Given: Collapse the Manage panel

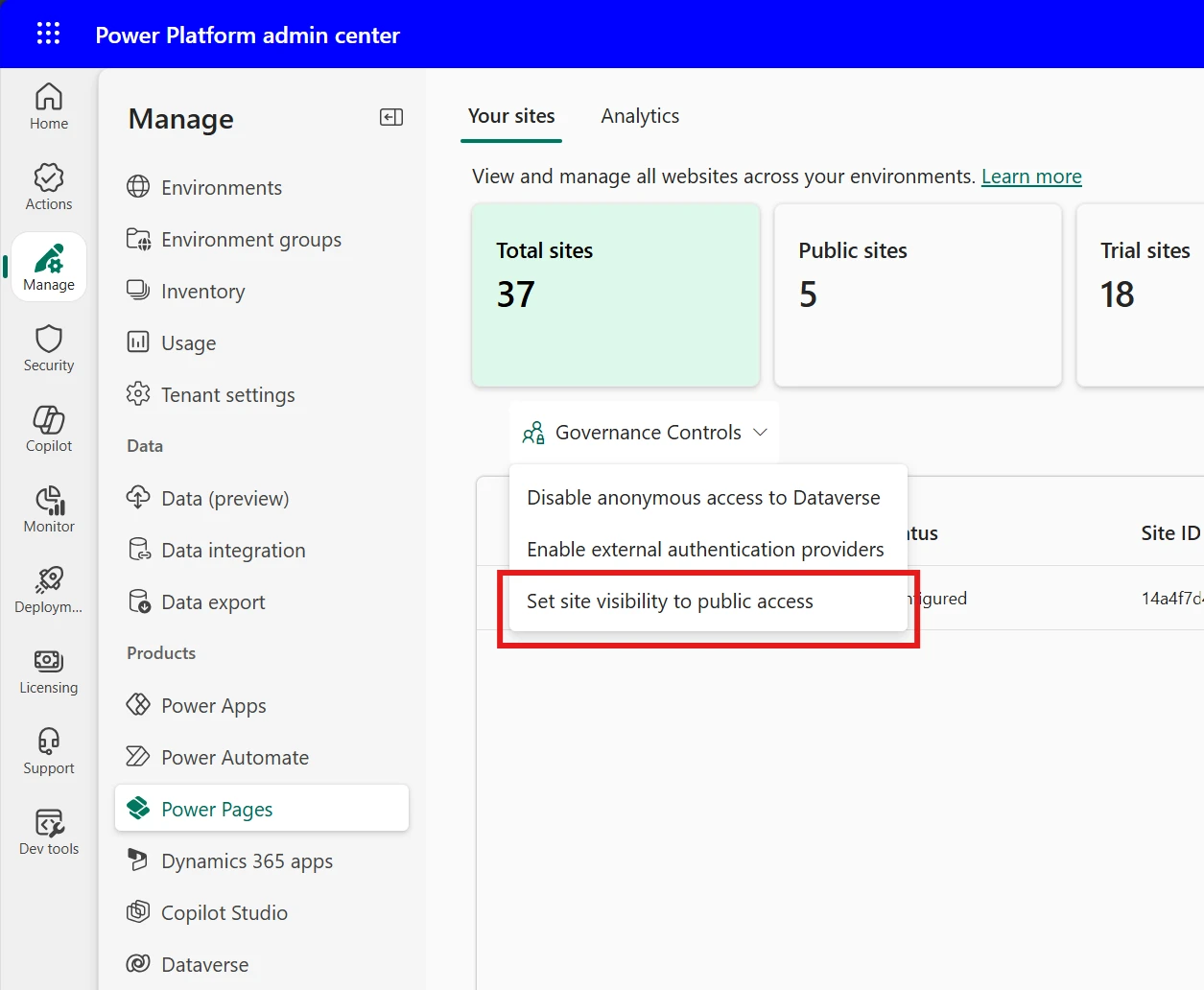Looking at the screenshot, I should coord(391,117).
